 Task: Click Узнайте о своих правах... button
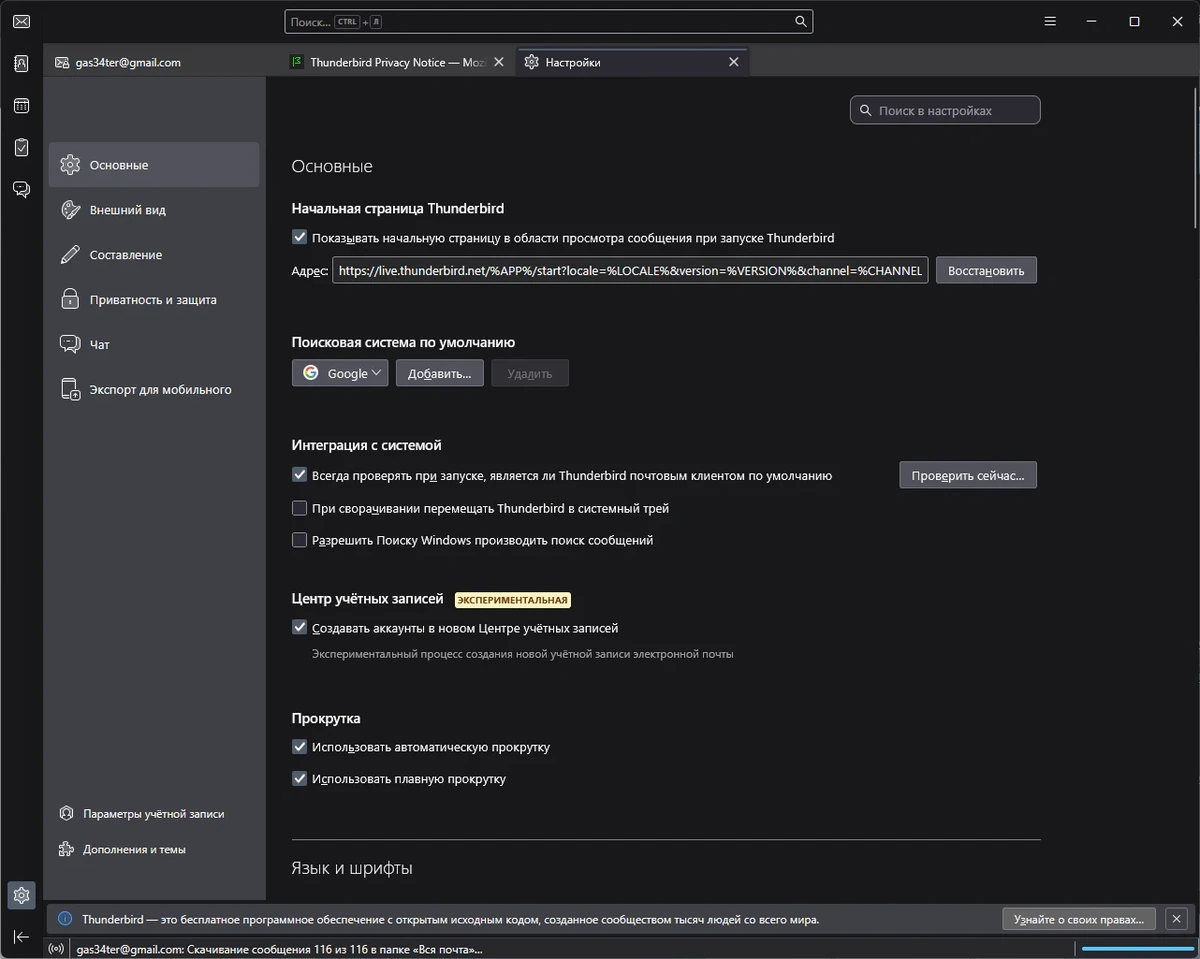click(x=1079, y=919)
